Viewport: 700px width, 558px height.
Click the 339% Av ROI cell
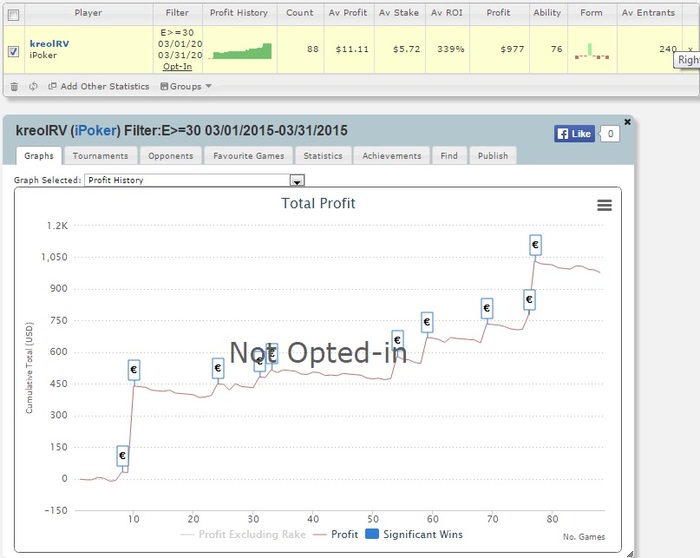click(450, 49)
